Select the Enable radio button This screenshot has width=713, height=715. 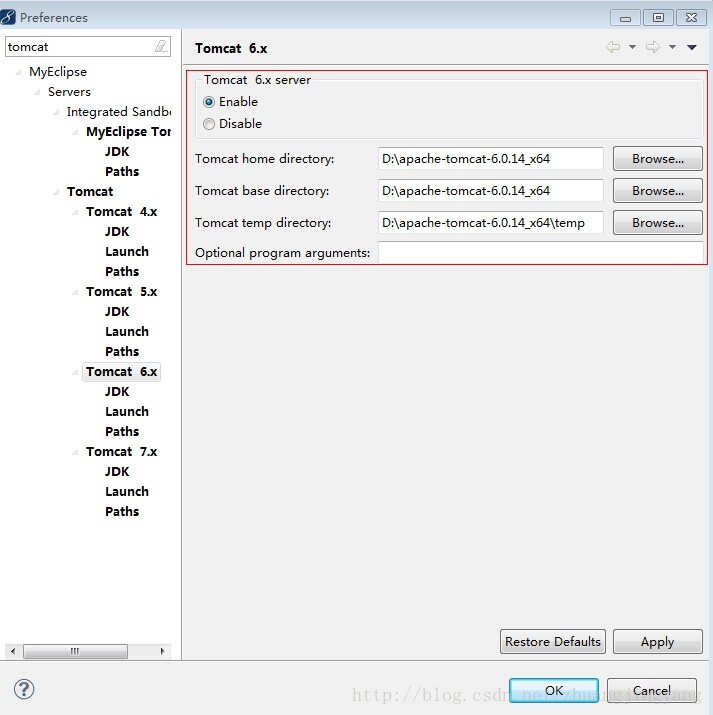(209, 102)
